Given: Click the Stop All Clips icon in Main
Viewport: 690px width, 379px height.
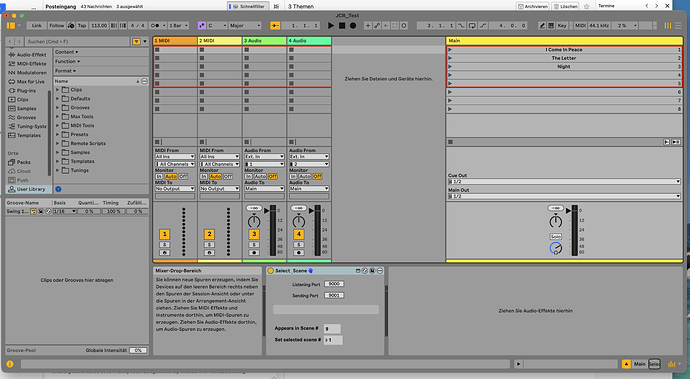Looking at the screenshot, I should pos(450,142).
